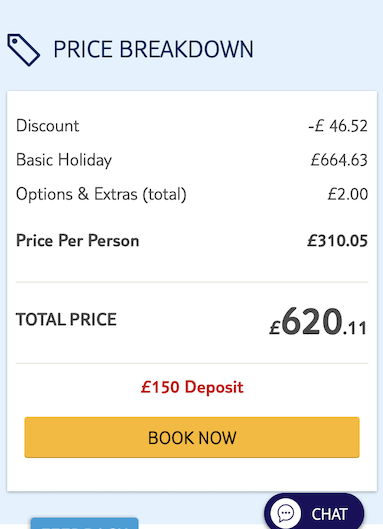Click the Price Per Person label
The image size is (383, 529).
pyautogui.click(x=78, y=241)
